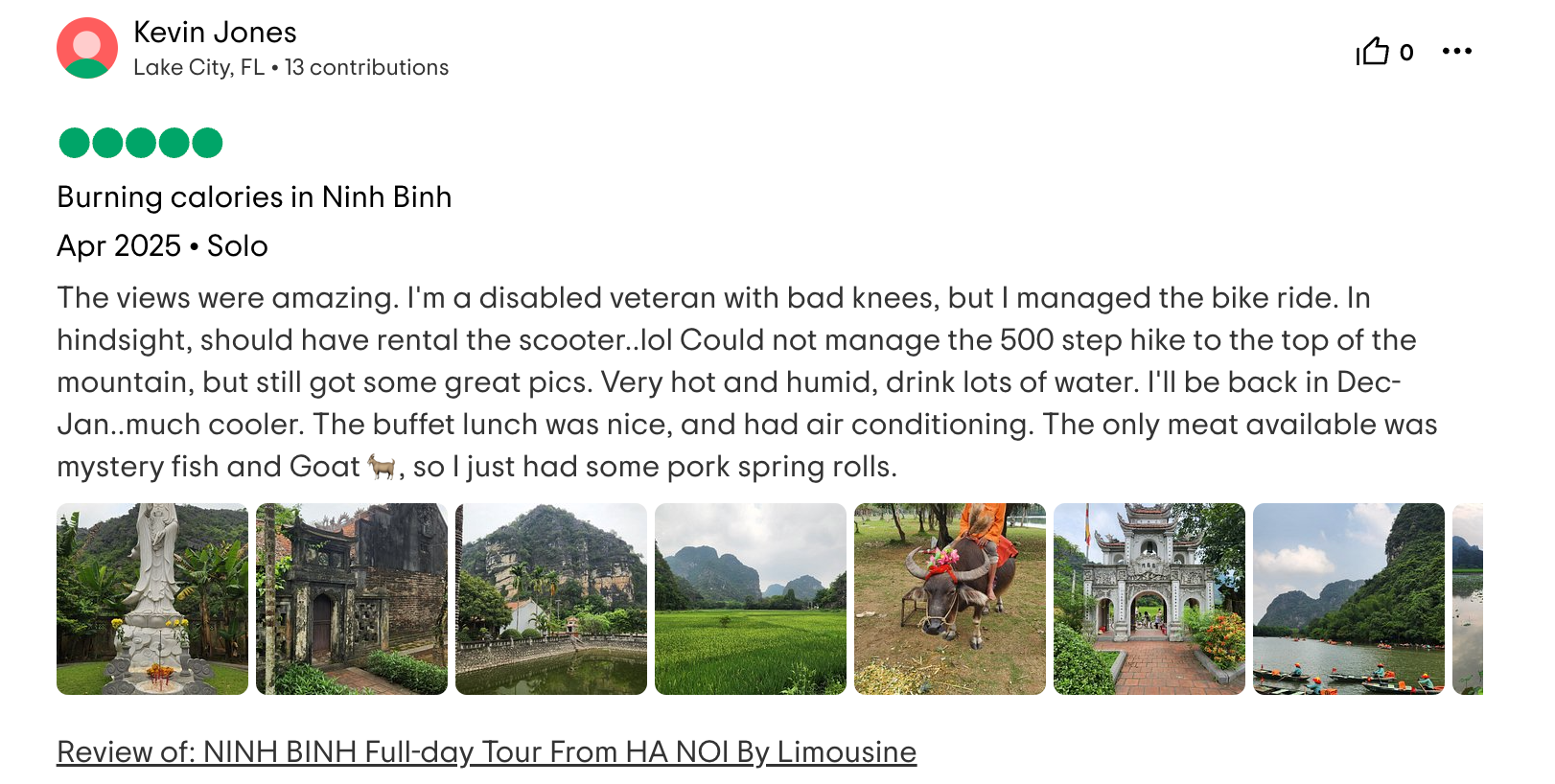Click the helpful vote count number
This screenshot has height=784, width=1555.
click(1406, 53)
